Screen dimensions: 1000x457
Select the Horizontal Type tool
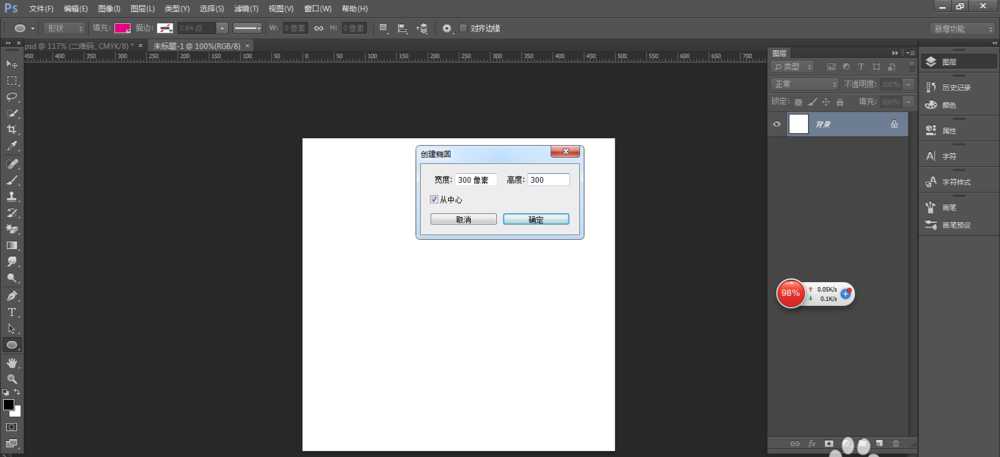coord(12,312)
